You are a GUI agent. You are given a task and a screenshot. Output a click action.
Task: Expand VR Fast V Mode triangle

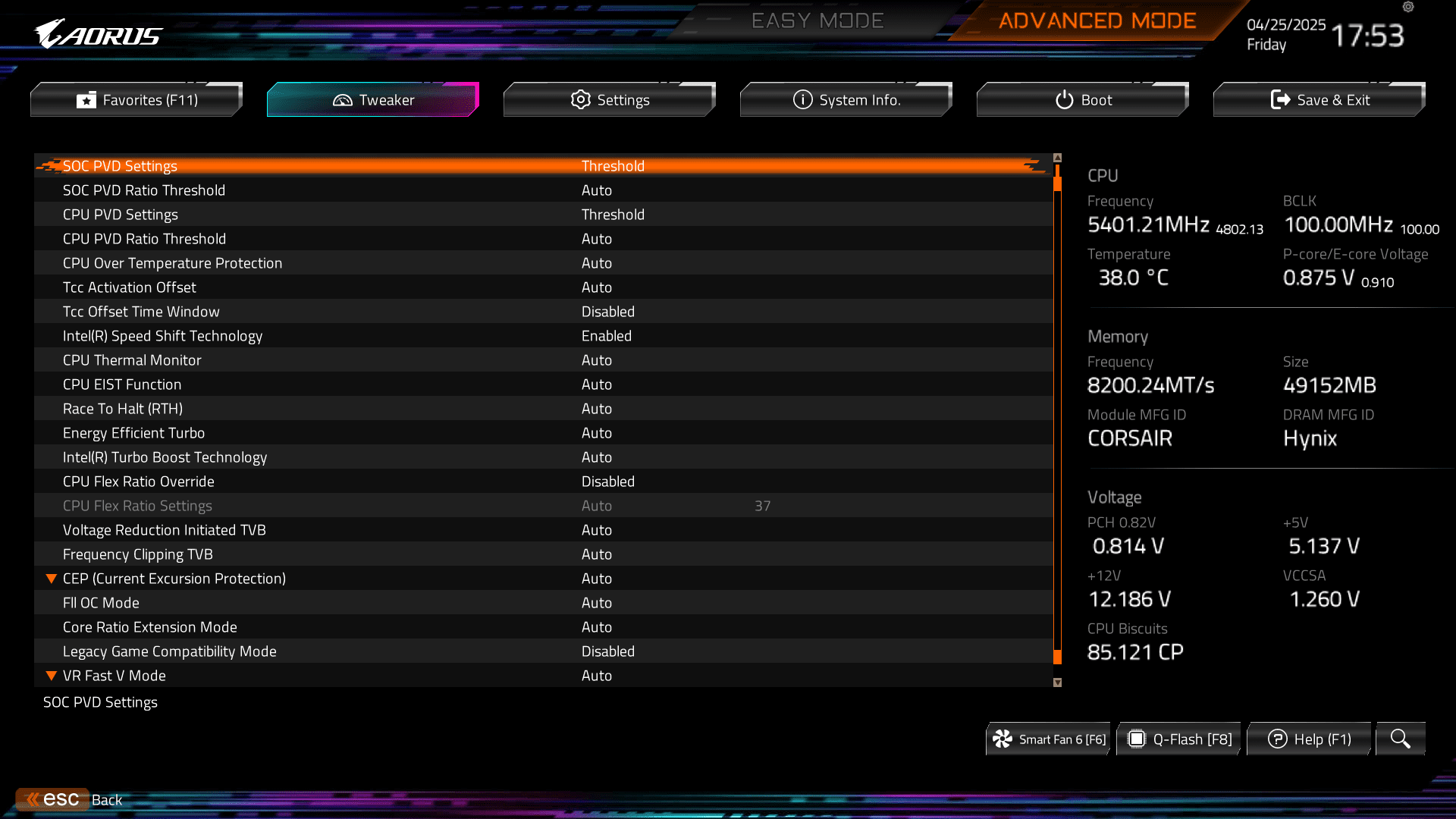coord(52,676)
